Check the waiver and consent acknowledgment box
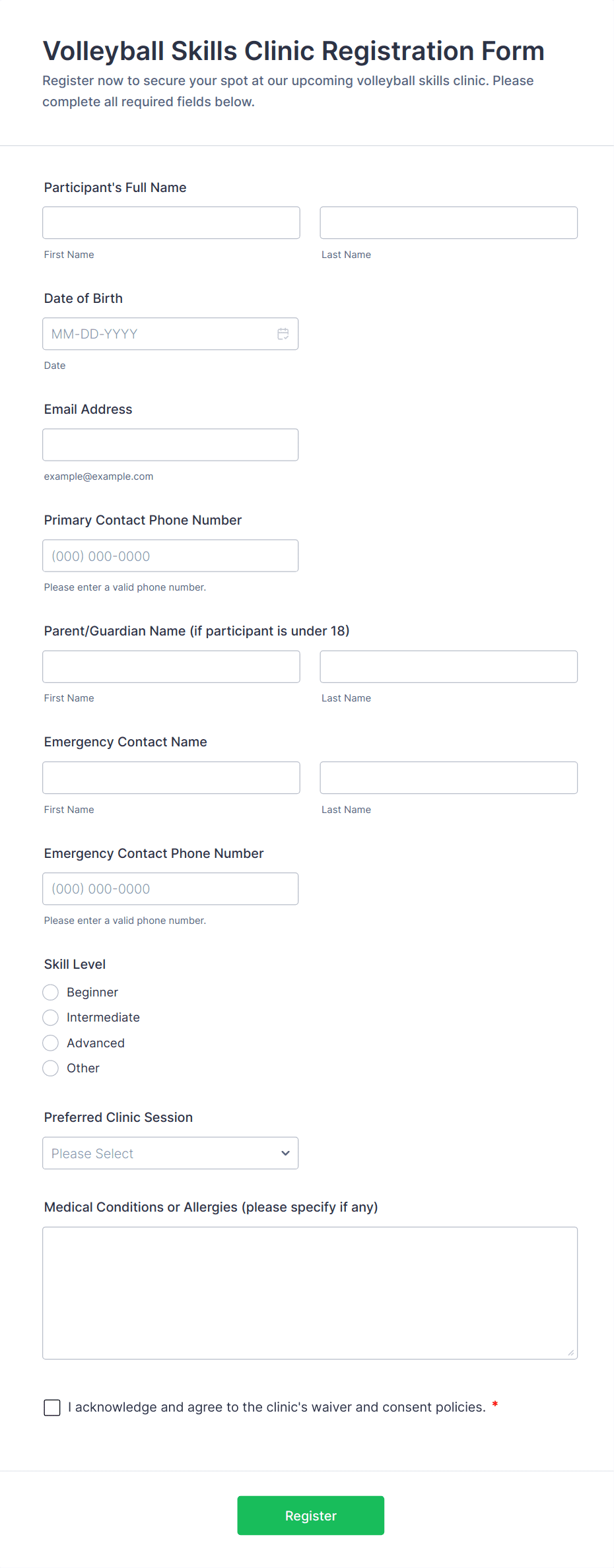Image resolution: width=614 pixels, height=1568 pixels. click(x=52, y=1407)
